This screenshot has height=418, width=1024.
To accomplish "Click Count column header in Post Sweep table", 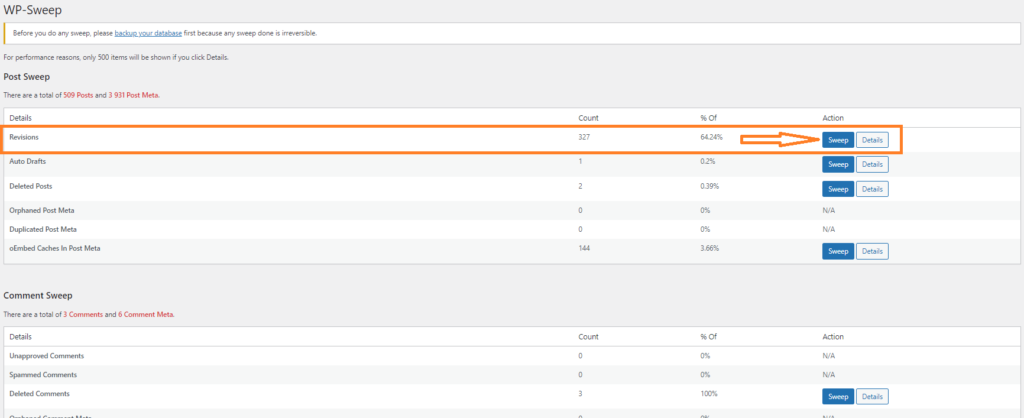I will click(x=588, y=118).
